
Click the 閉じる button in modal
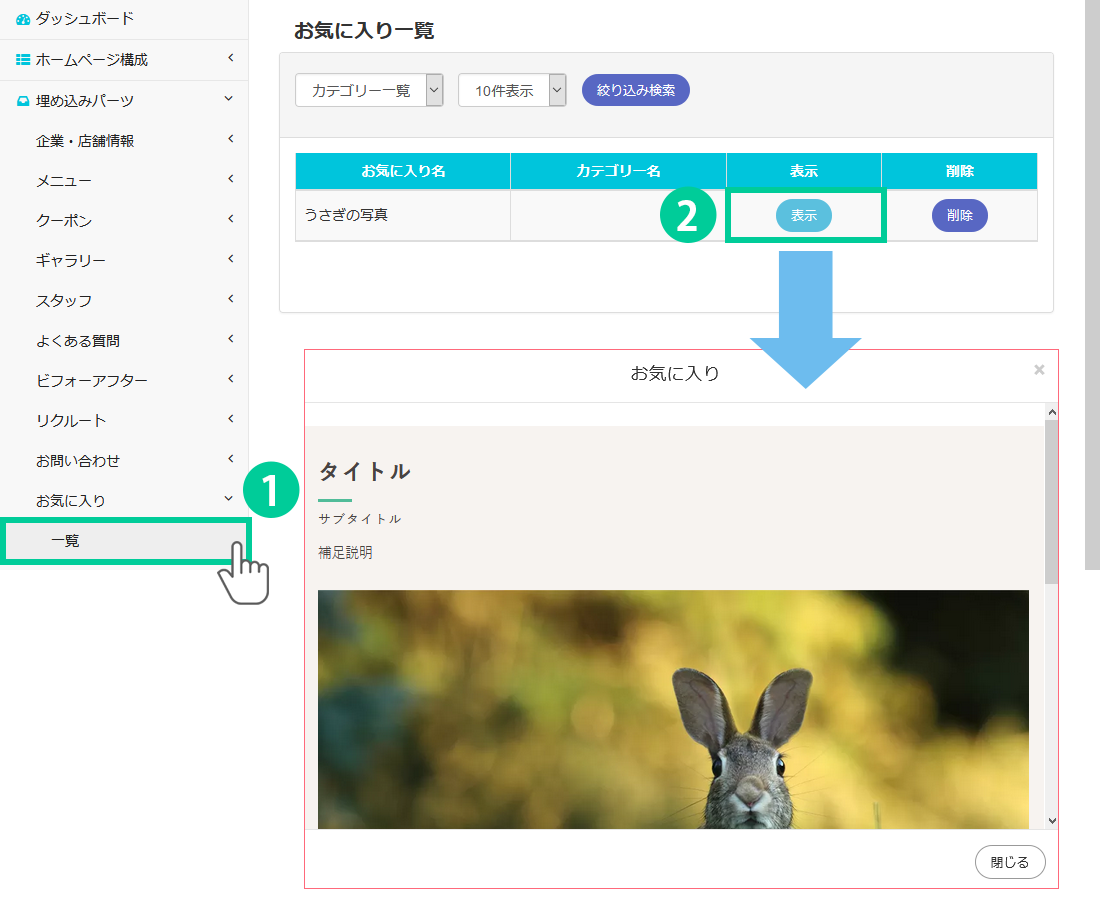1010,862
